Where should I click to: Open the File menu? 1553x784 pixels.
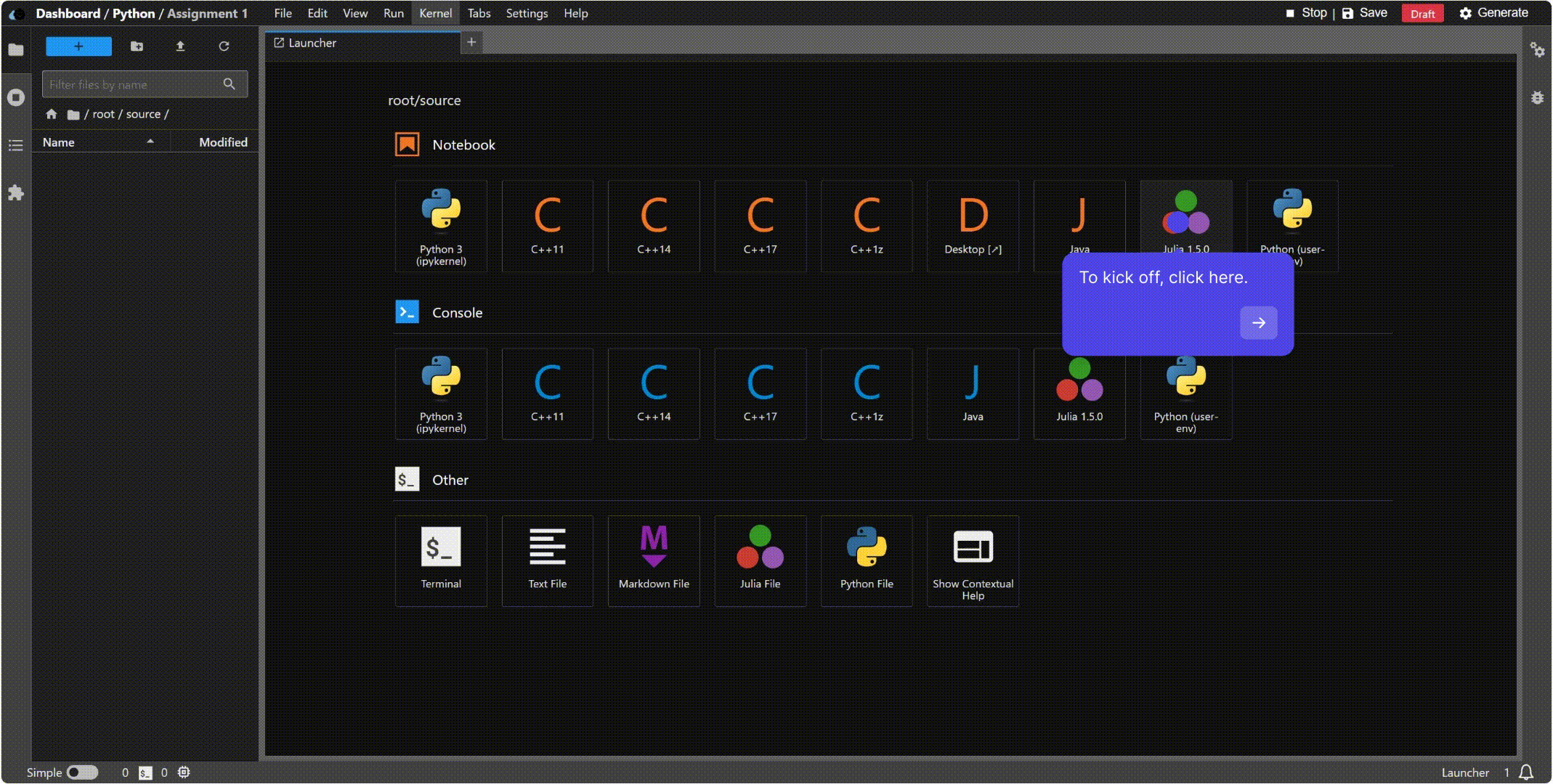283,13
